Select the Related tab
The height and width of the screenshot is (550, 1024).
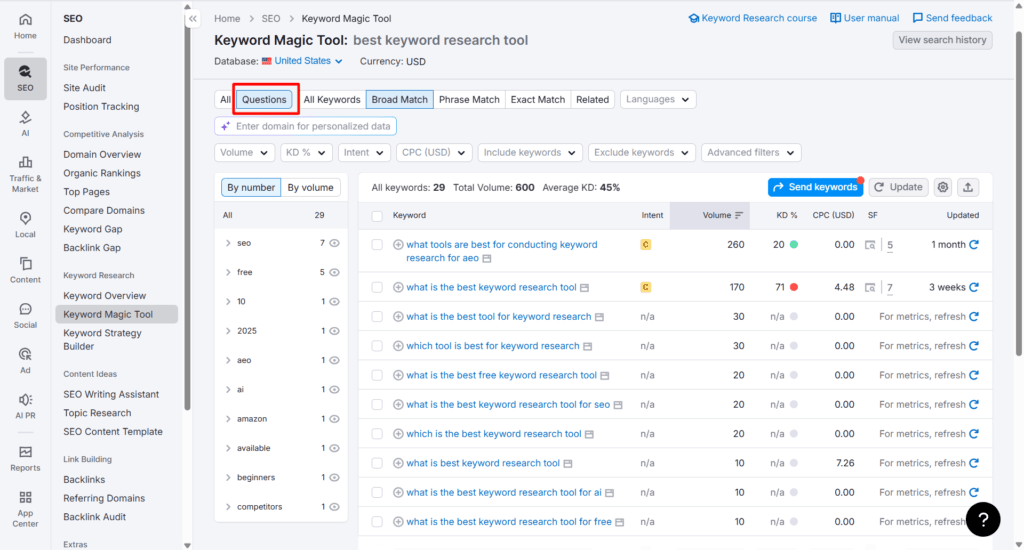pyautogui.click(x=592, y=99)
